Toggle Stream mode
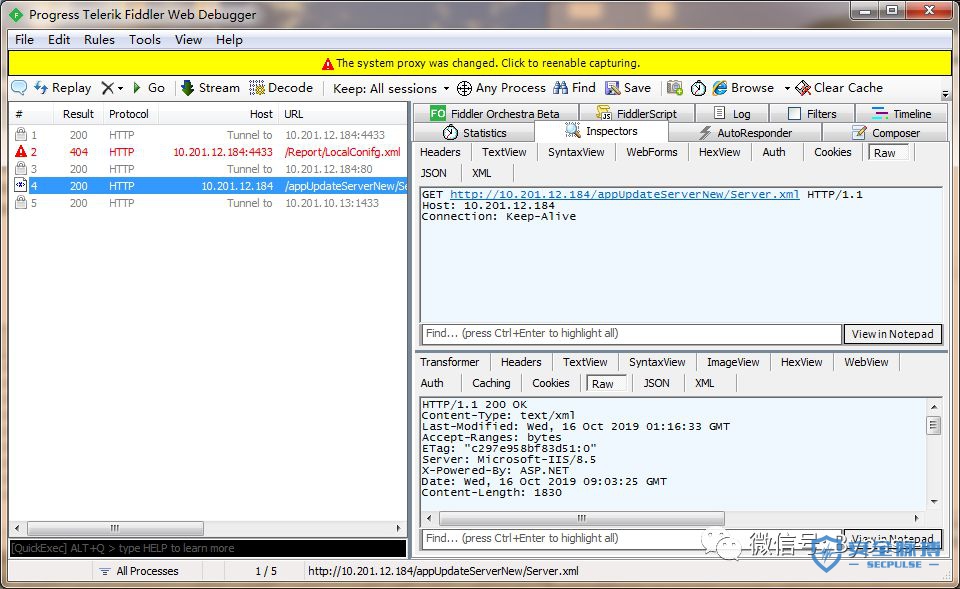960x589 pixels. [x=210, y=88]
